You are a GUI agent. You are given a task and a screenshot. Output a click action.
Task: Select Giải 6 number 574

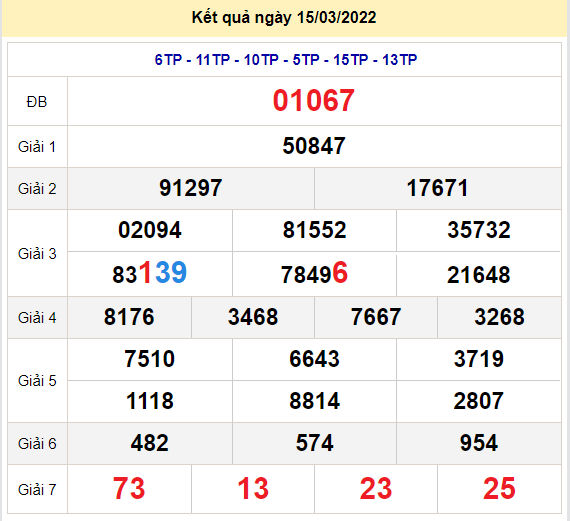point(314,443)
